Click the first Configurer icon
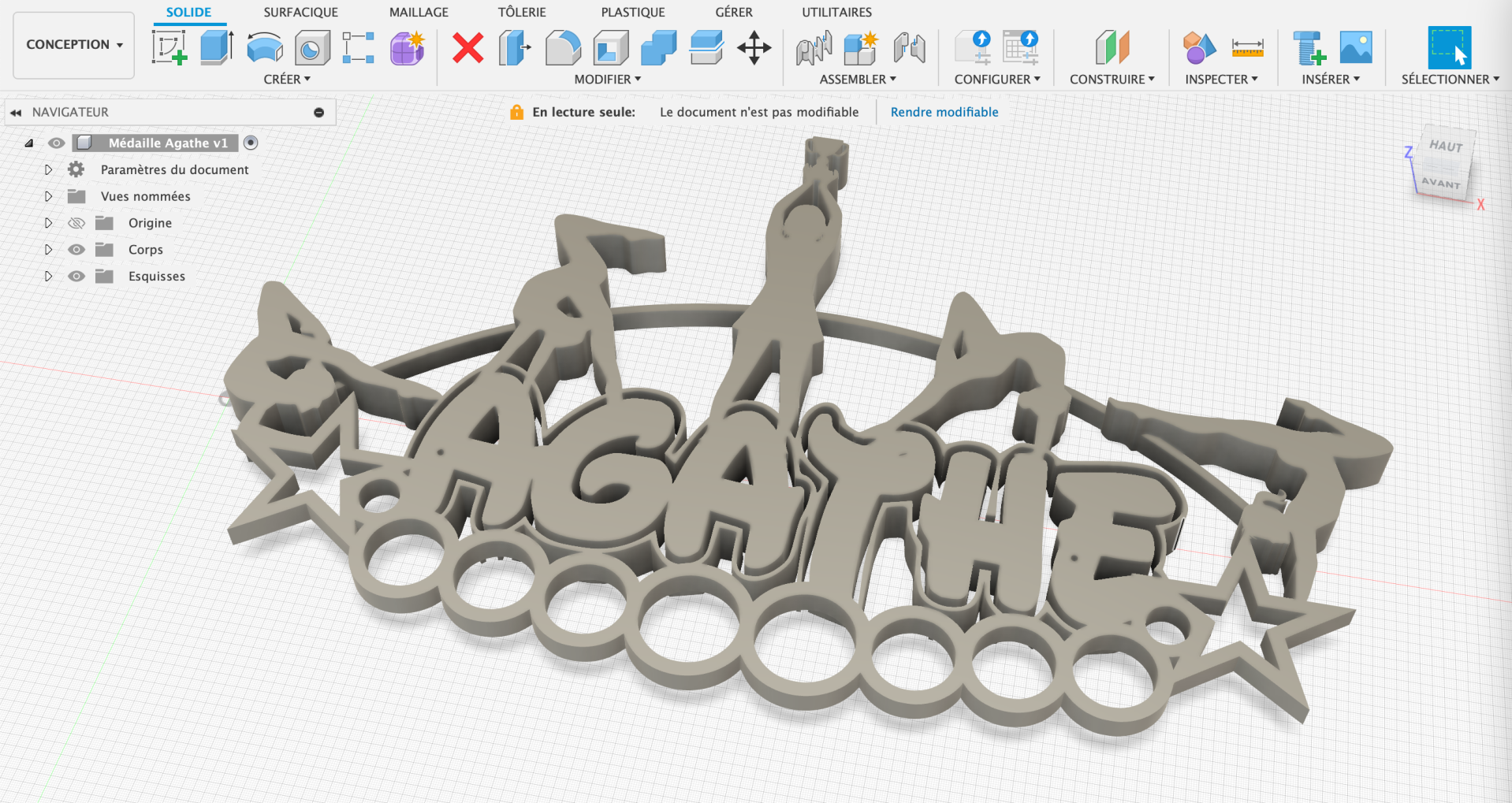This screenshot has height=803, width=1512. 973,47
